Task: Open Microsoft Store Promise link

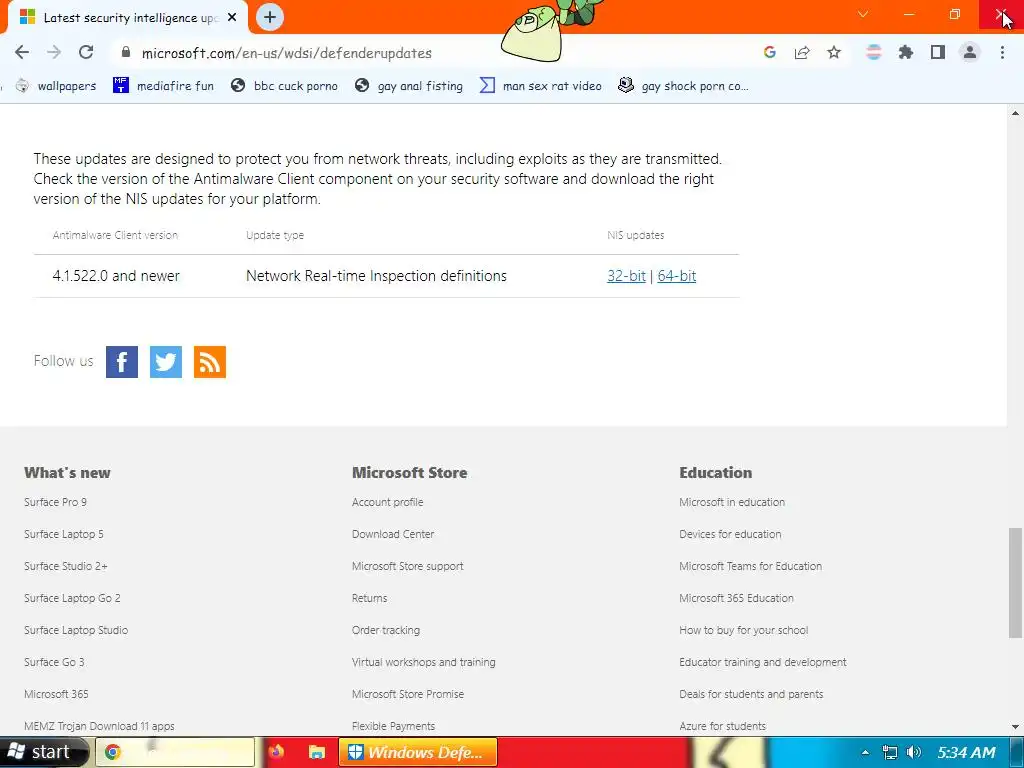Action: (408, 694)
